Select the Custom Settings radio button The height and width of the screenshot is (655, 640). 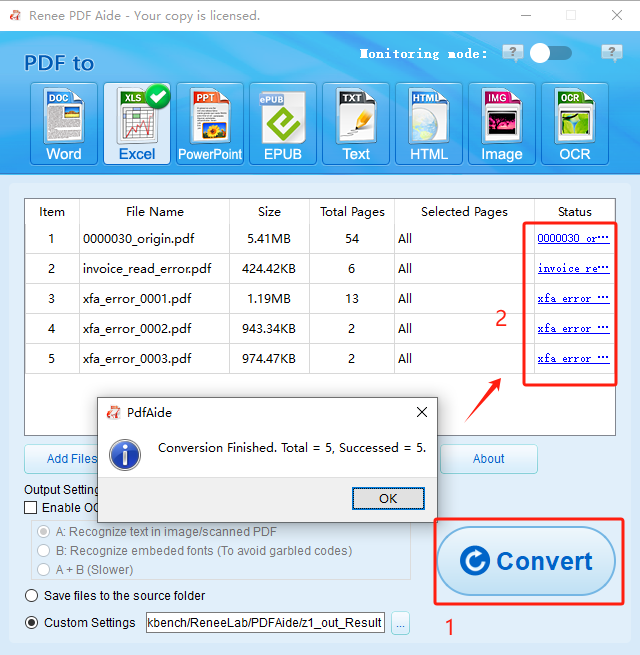32,623
